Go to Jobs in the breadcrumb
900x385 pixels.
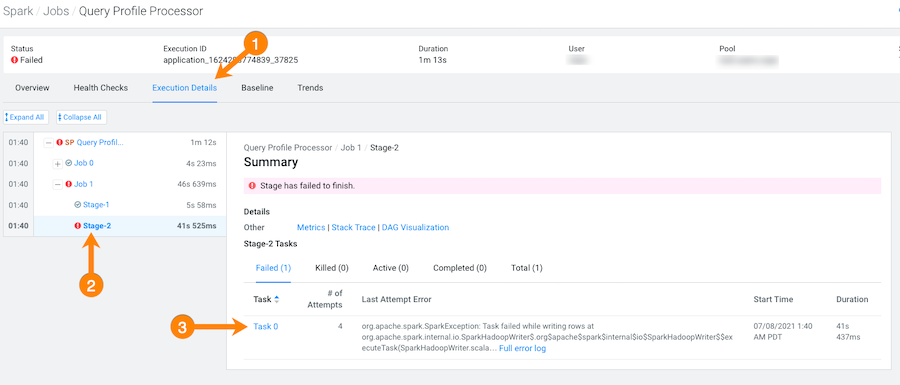pos(55,11)
